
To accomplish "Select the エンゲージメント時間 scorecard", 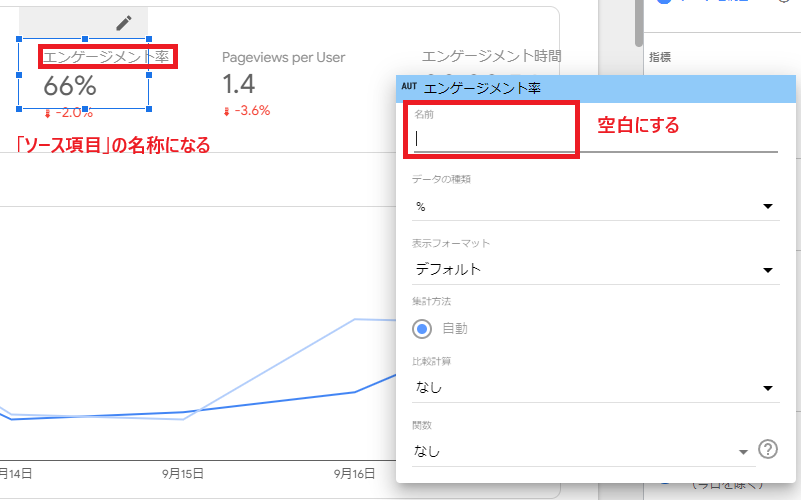I will [x=491, y=58].
